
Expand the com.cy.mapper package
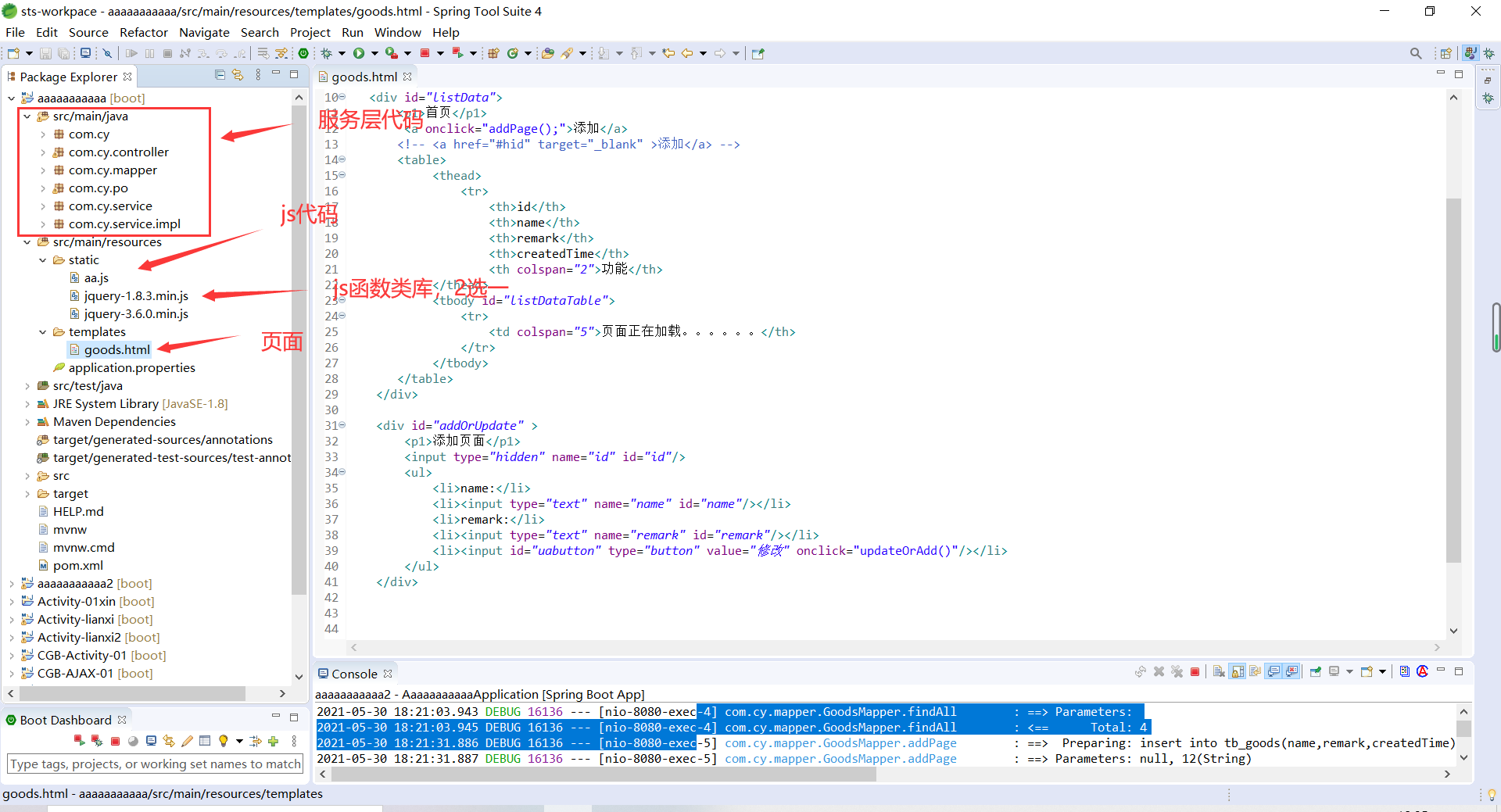(42, 170)
